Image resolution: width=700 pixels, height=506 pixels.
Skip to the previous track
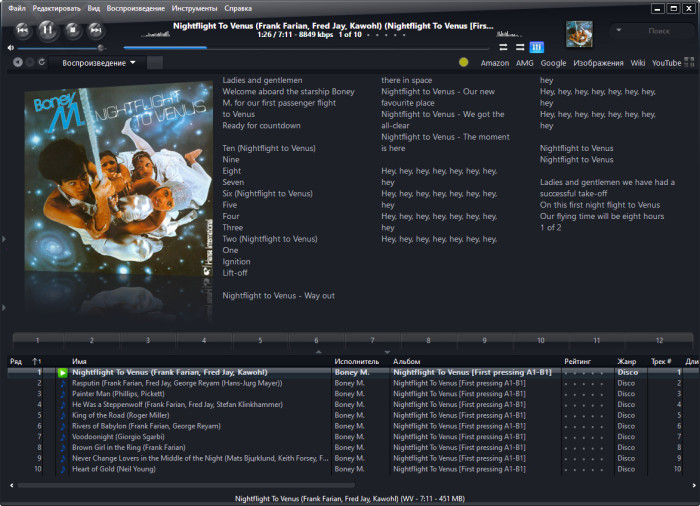coord(22,30)
